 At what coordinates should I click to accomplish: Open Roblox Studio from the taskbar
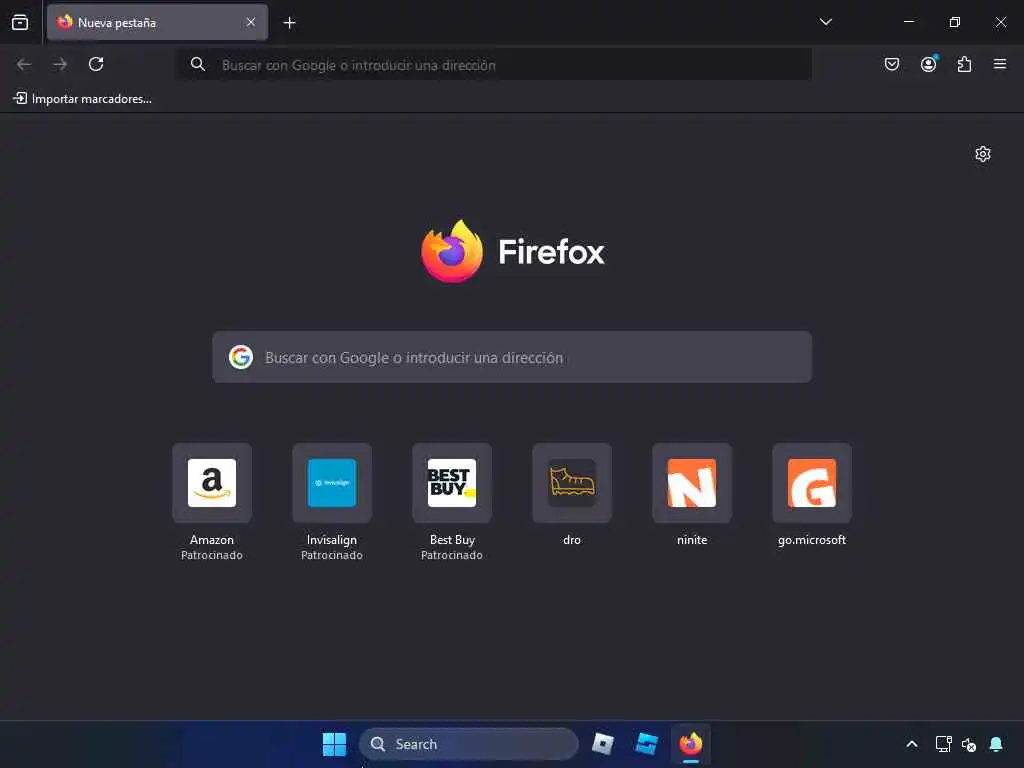tap(647, 744)
